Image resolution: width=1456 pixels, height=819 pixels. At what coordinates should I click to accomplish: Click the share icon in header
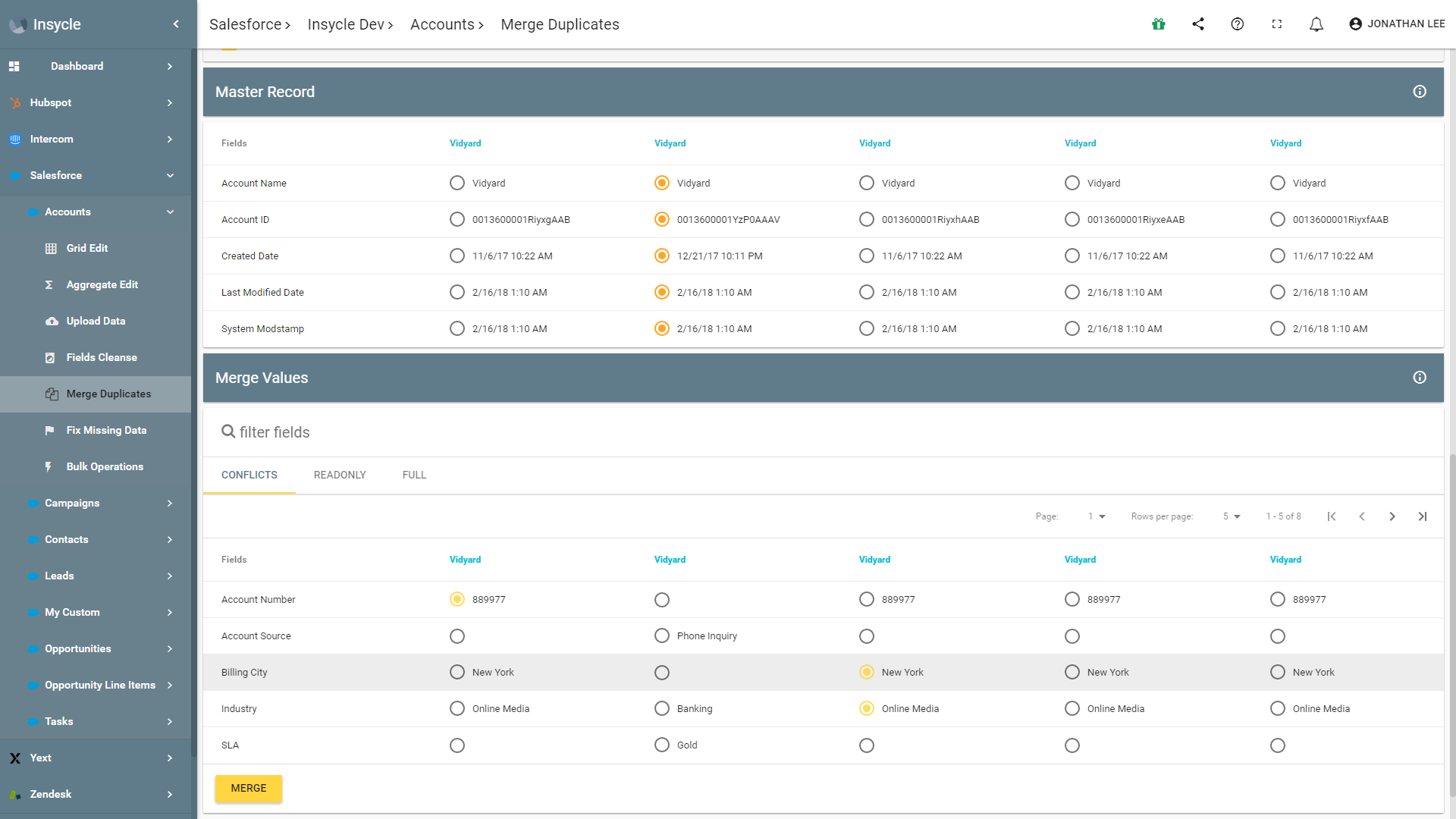(1198, 24)
